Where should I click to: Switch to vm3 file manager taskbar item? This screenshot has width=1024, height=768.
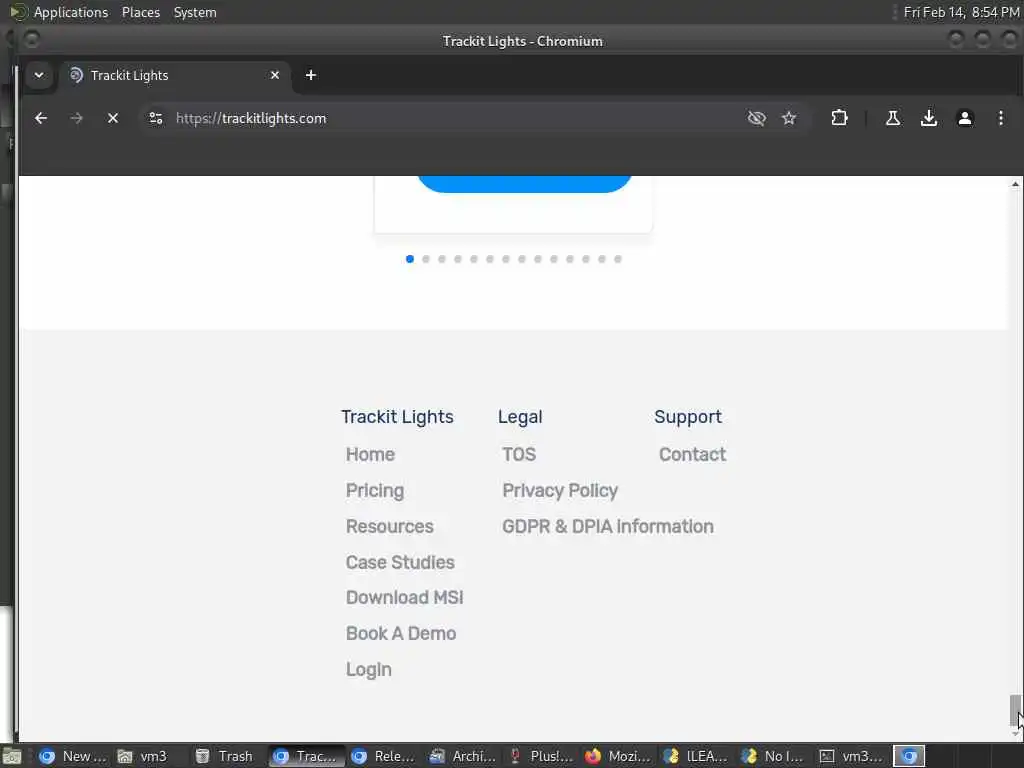coord(143,756)
